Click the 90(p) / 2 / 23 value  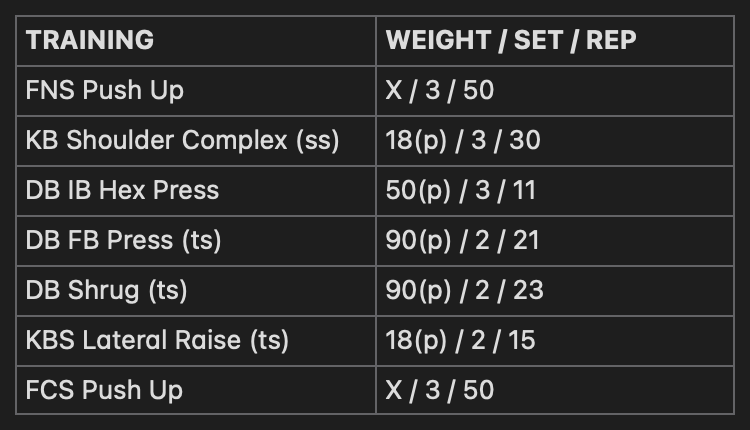[x=464, y=291]
